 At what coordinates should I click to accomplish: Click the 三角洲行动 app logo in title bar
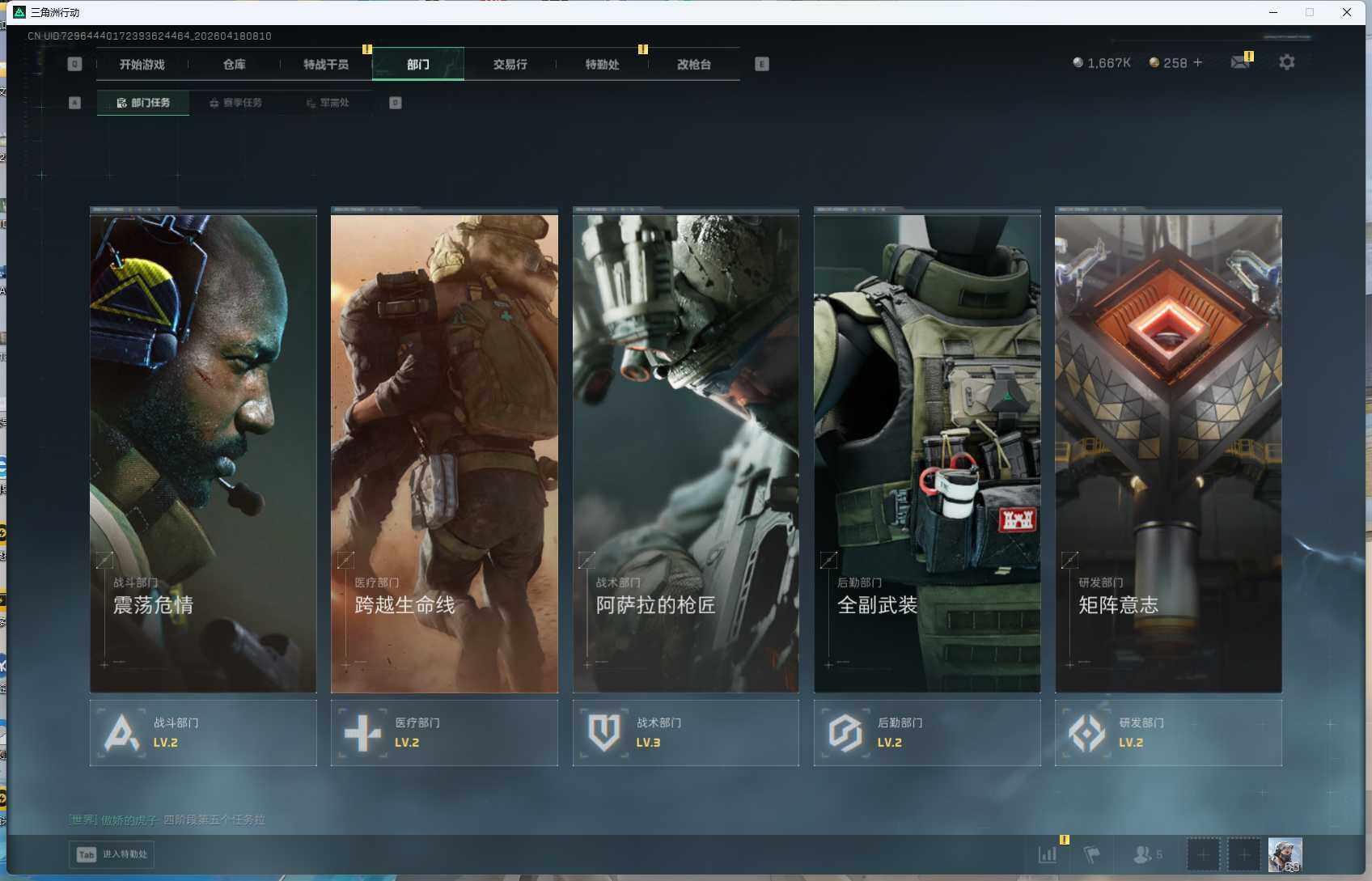tap(19, 12)
